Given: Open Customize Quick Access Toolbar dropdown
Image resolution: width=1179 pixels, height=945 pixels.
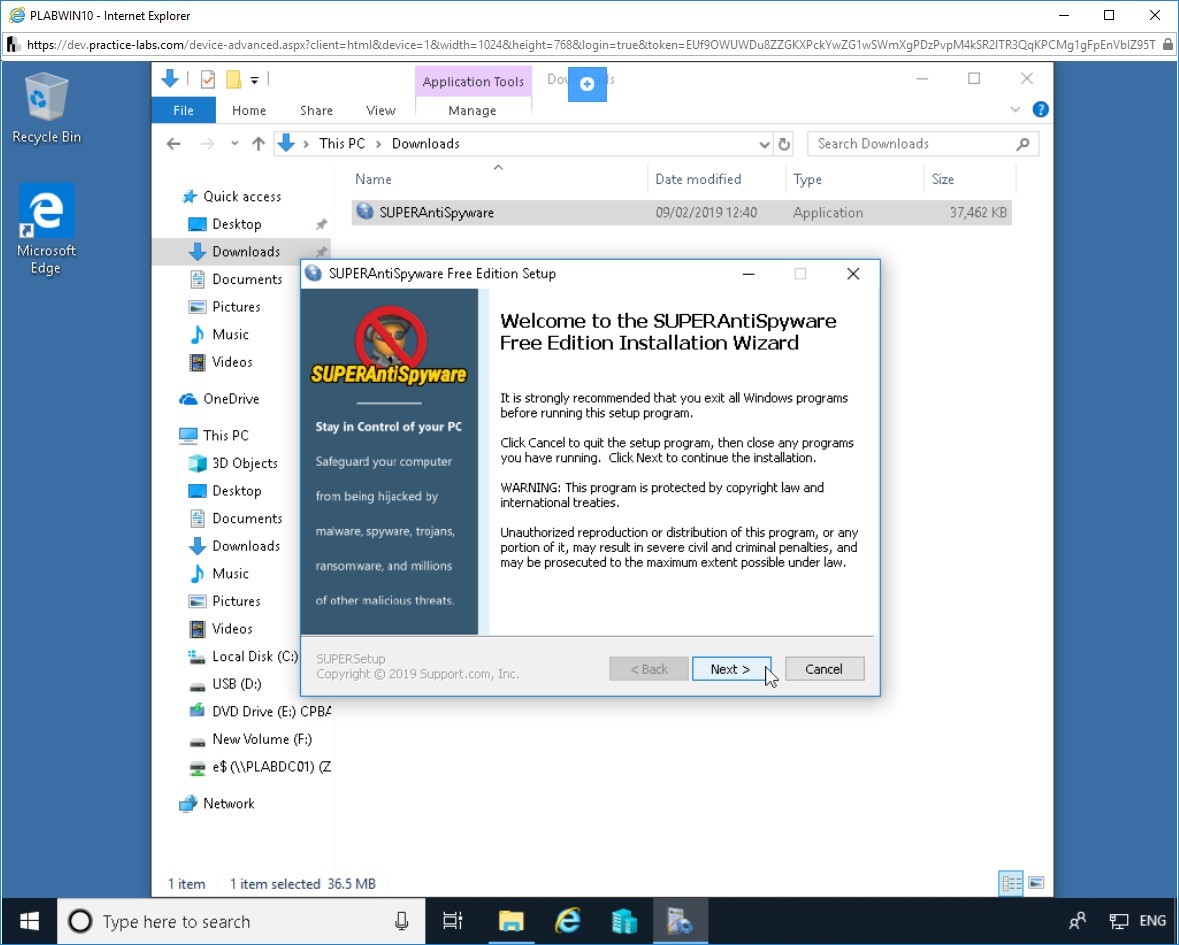Looking at the screenshot, I should click(x=254, y=80).
